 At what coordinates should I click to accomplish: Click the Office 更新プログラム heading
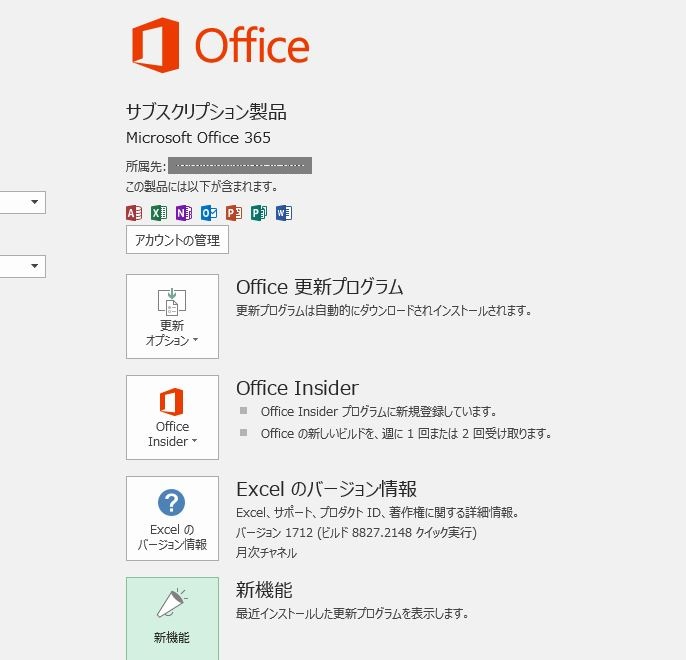tap(319, 287)
